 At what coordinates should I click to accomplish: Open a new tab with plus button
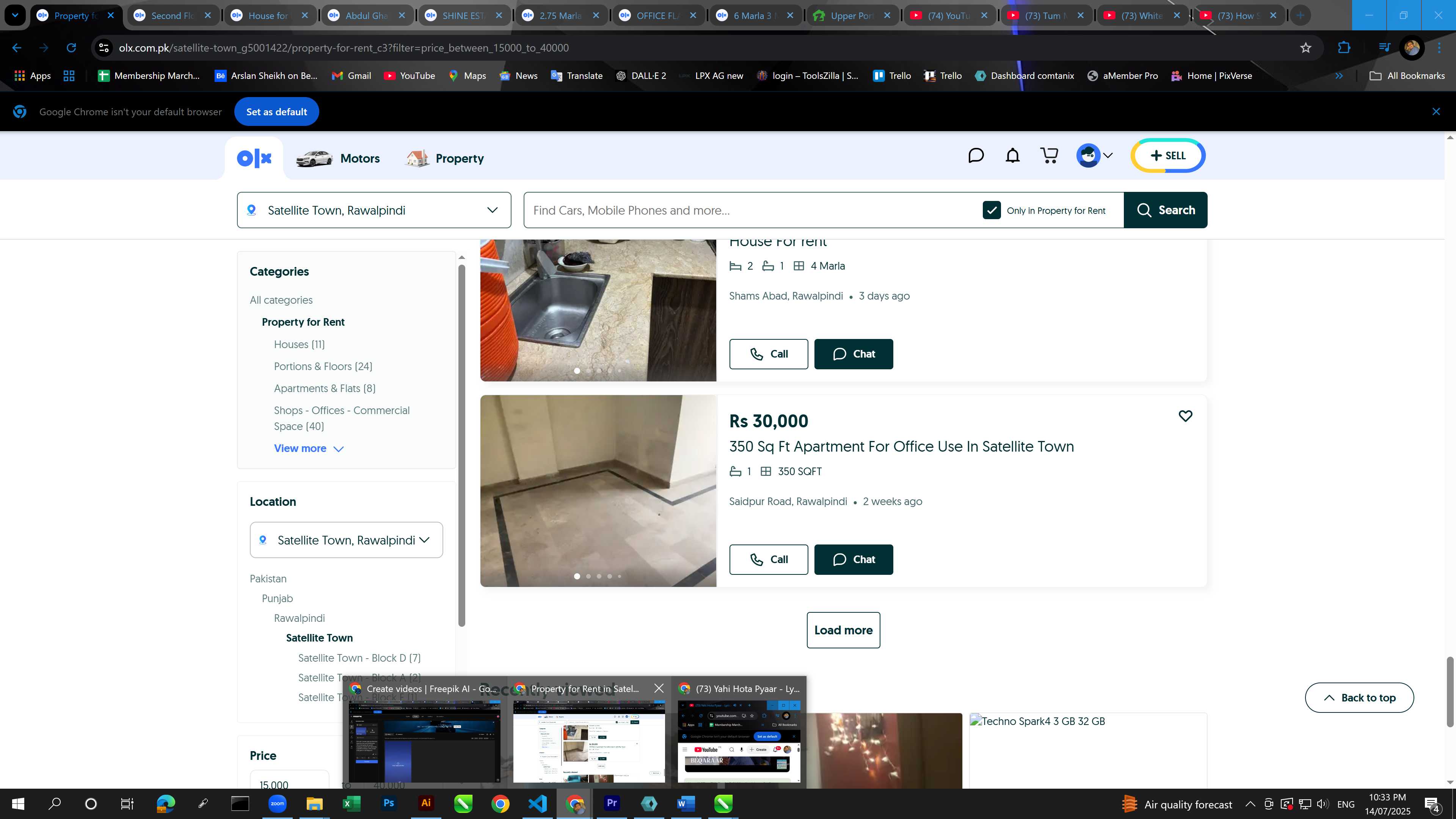(x=1301, y=15)
